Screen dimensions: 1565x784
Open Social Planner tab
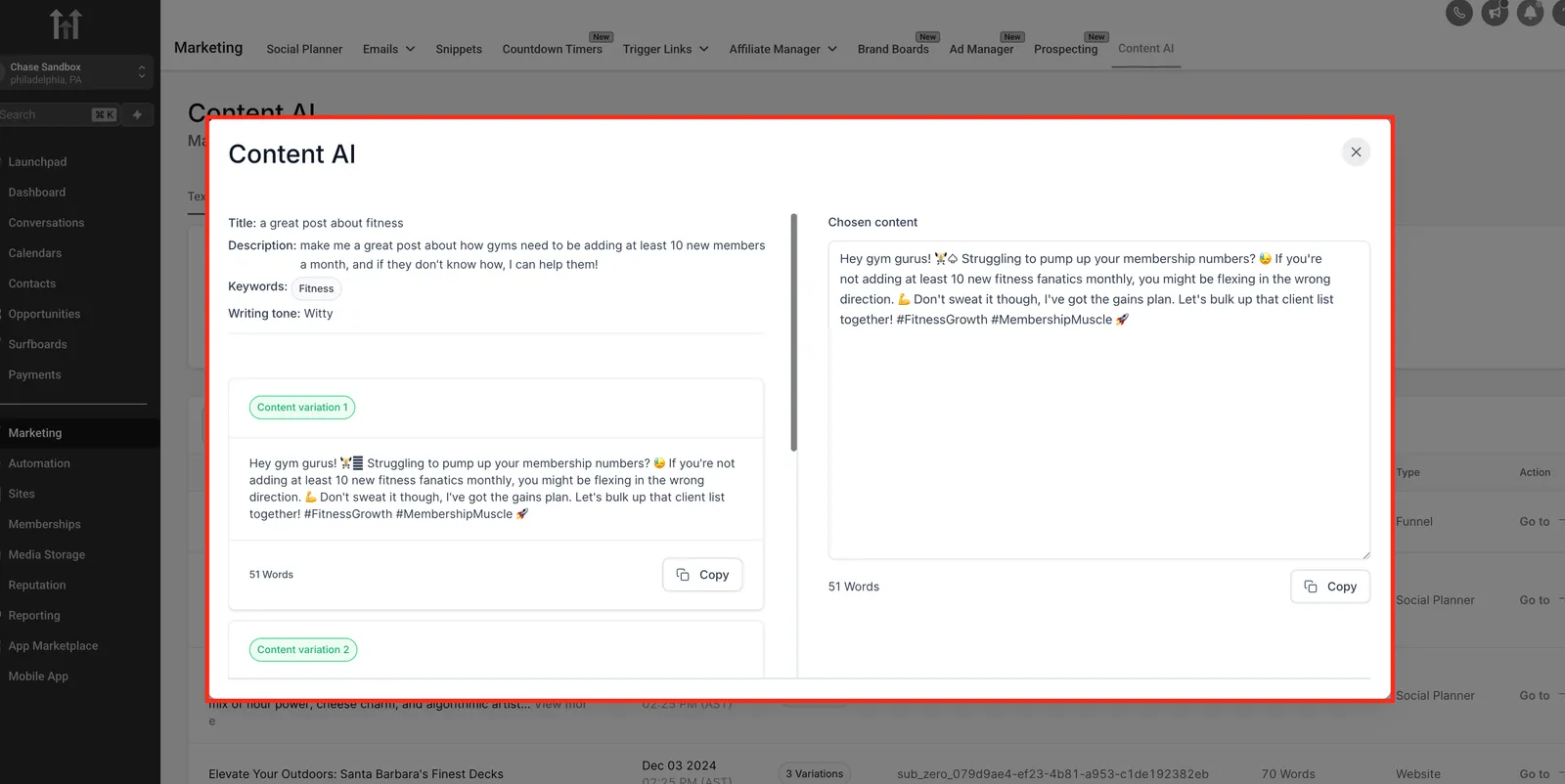(304, 49)
